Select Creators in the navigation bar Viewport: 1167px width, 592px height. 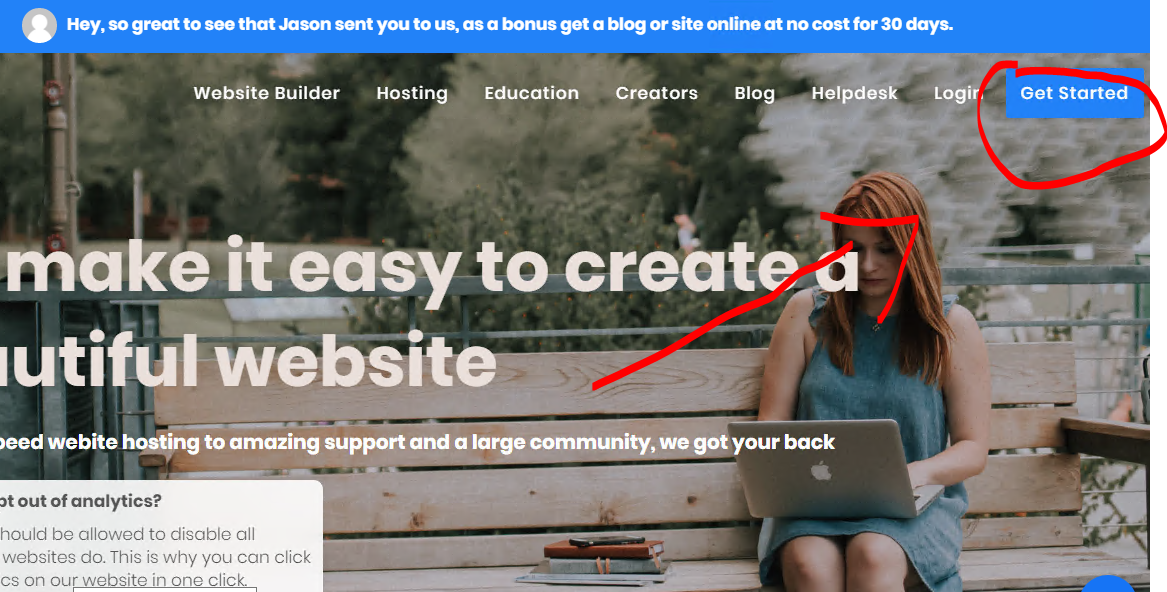[656, 93]
